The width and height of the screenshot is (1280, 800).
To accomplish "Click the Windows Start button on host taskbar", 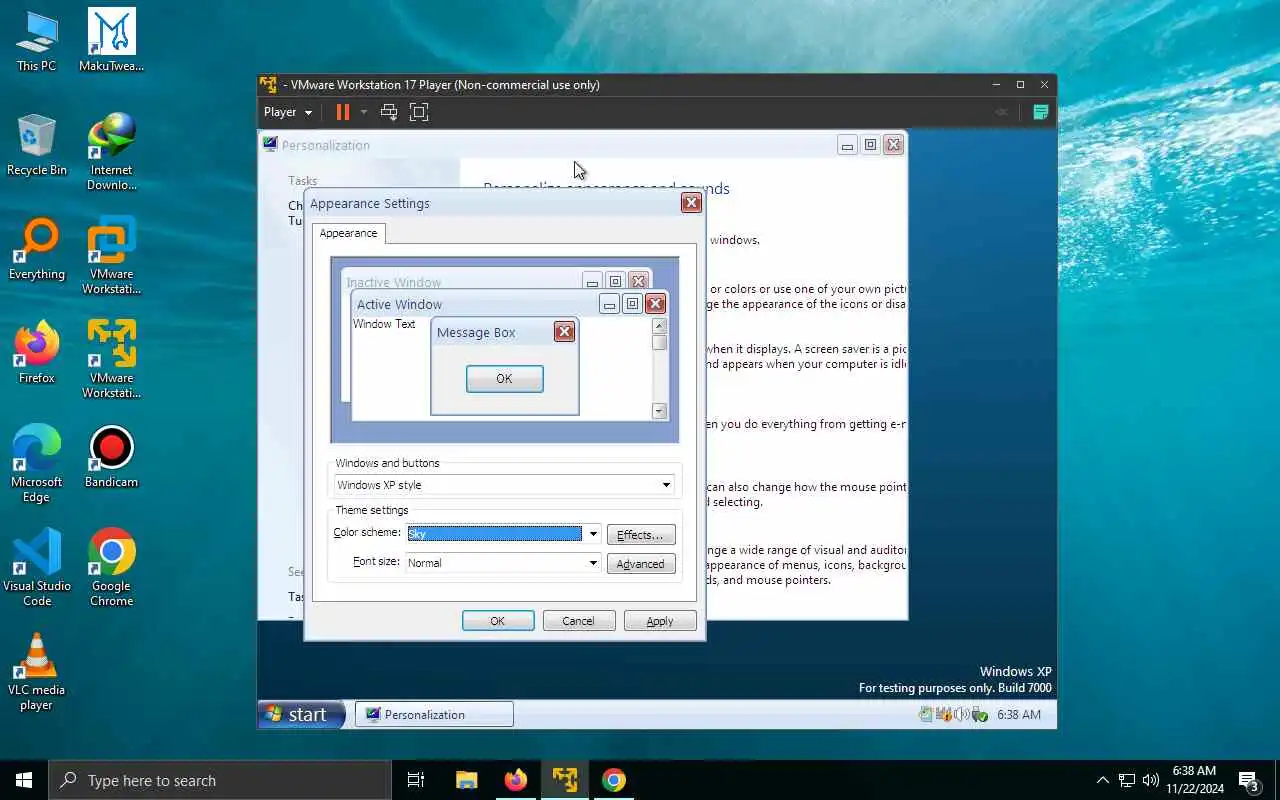I will coord(24,780).
